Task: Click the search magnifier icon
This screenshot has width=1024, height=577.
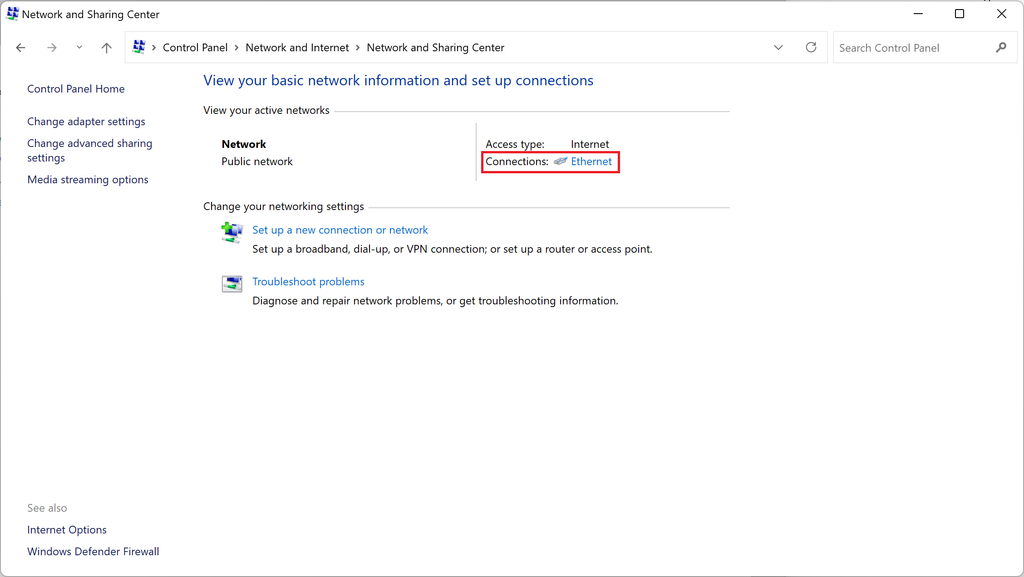Action: [x=1001, y=48]
